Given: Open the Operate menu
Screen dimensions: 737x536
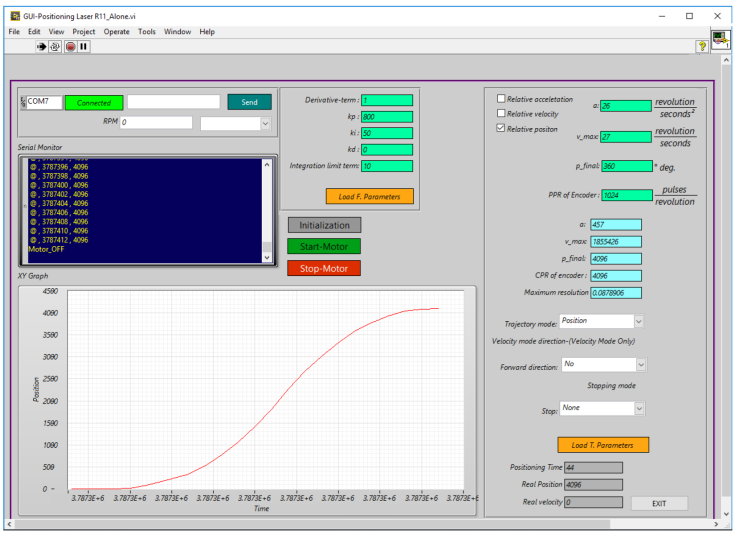Looking at the screenshot, I should [116, 32].
